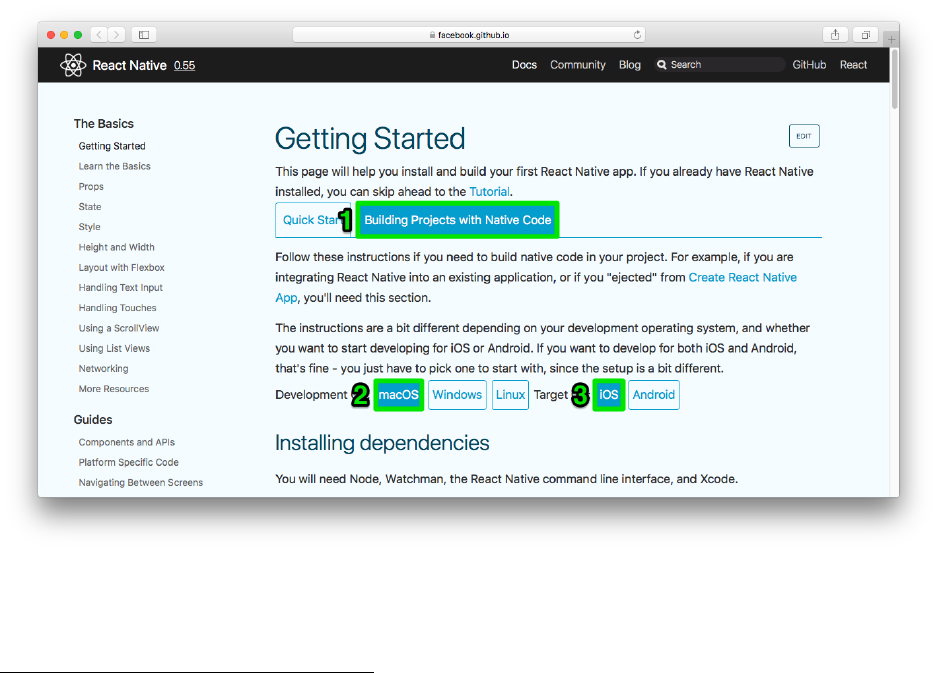Click the page vertical scrollbar
Viewport: 937px width, 673px height.
[x=895, y=79]
